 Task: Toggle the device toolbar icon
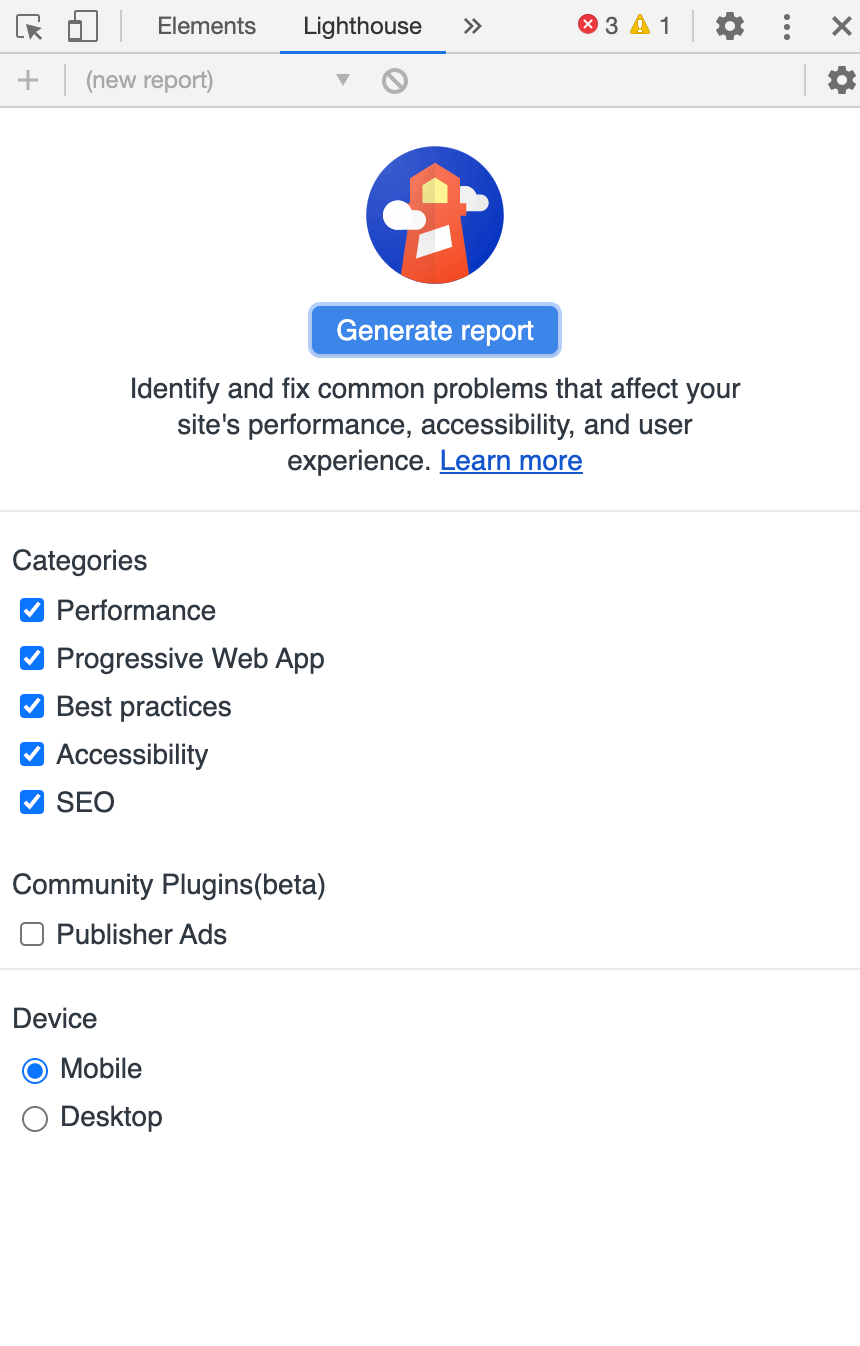(82, 27)
